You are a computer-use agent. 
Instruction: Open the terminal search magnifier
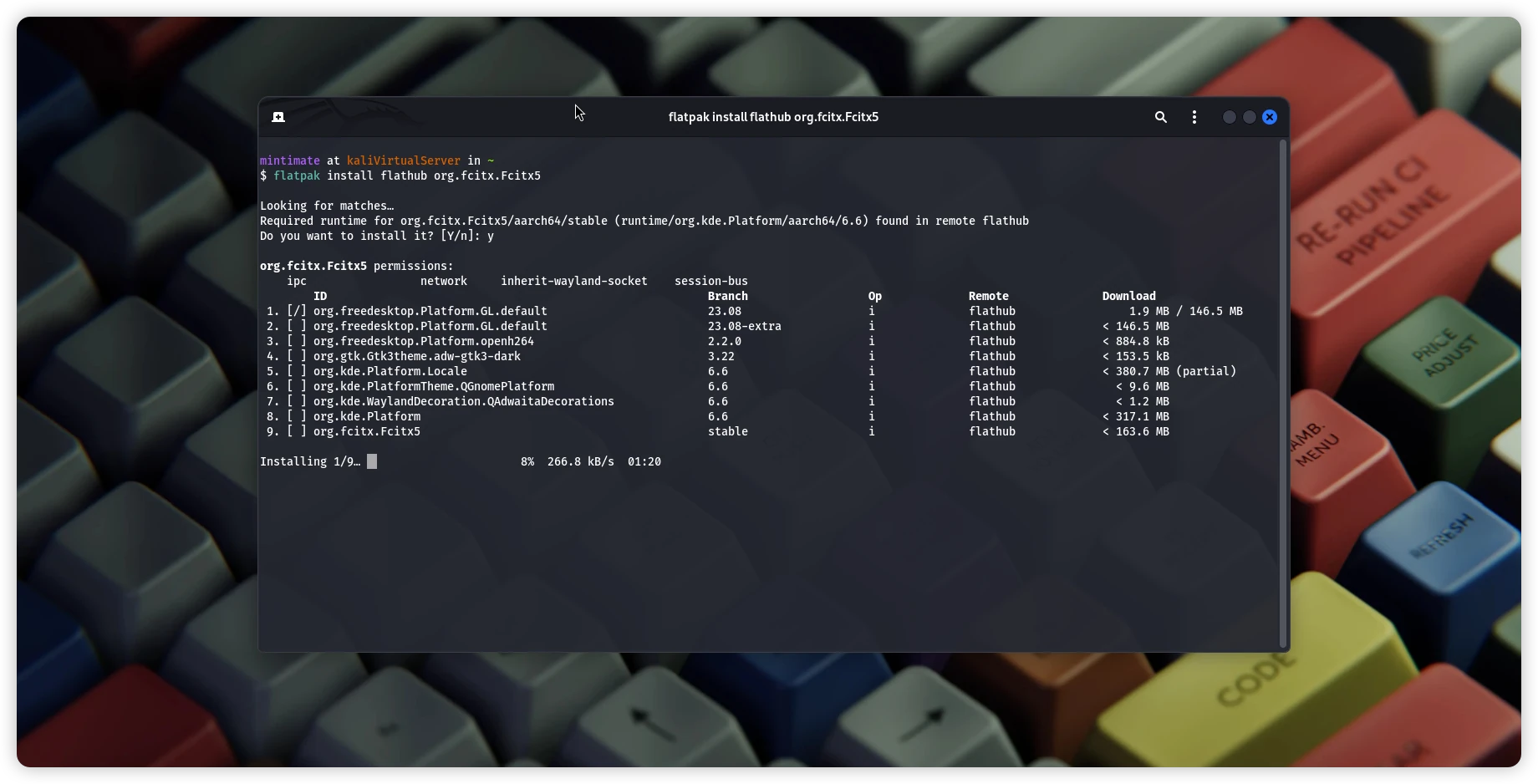pyautogui.click(x=1161, y=117)
